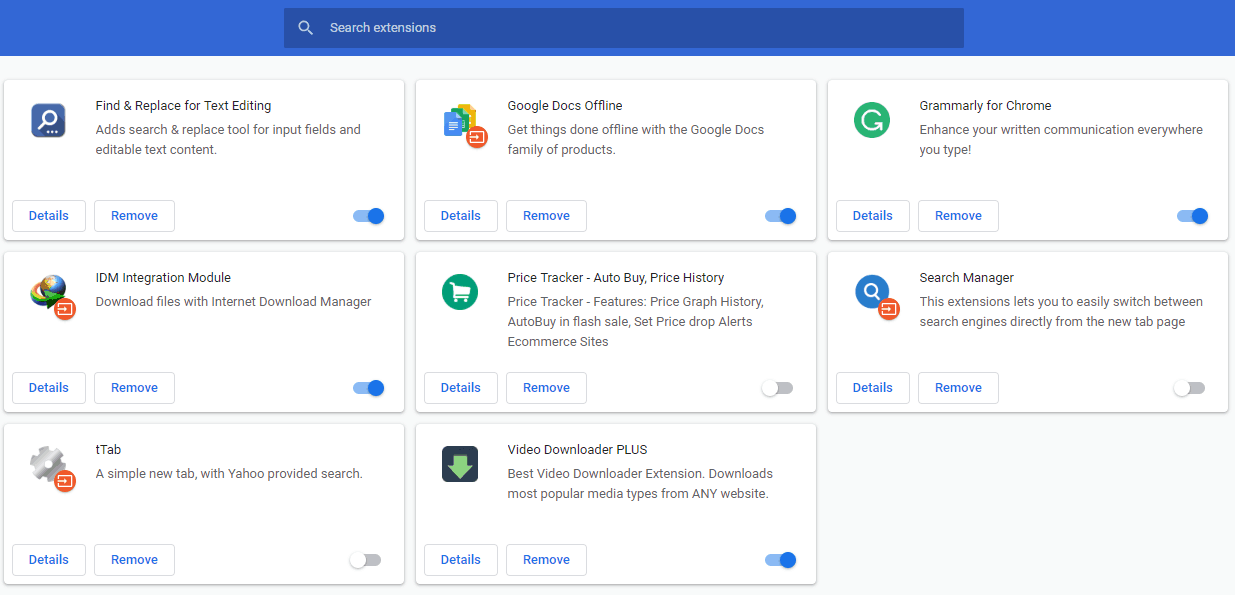Remove Google Docs Offline extension
The width and height of the screenshot is (1235, 595).
pyautogui.click(x=546, y=216)
